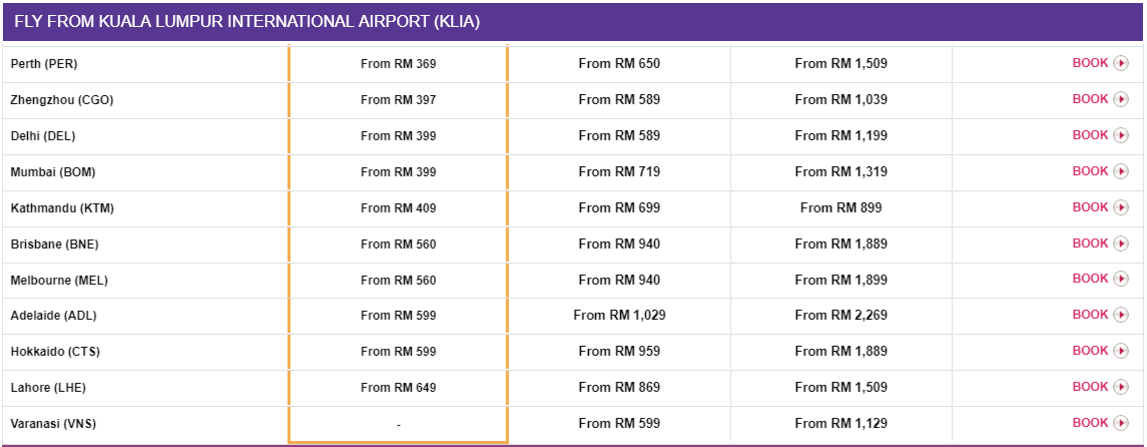This screenshot has height=447, width=1147.
Task: Pick the From RM 1,199 Delhi fare
Action: [x=841, y=136]
